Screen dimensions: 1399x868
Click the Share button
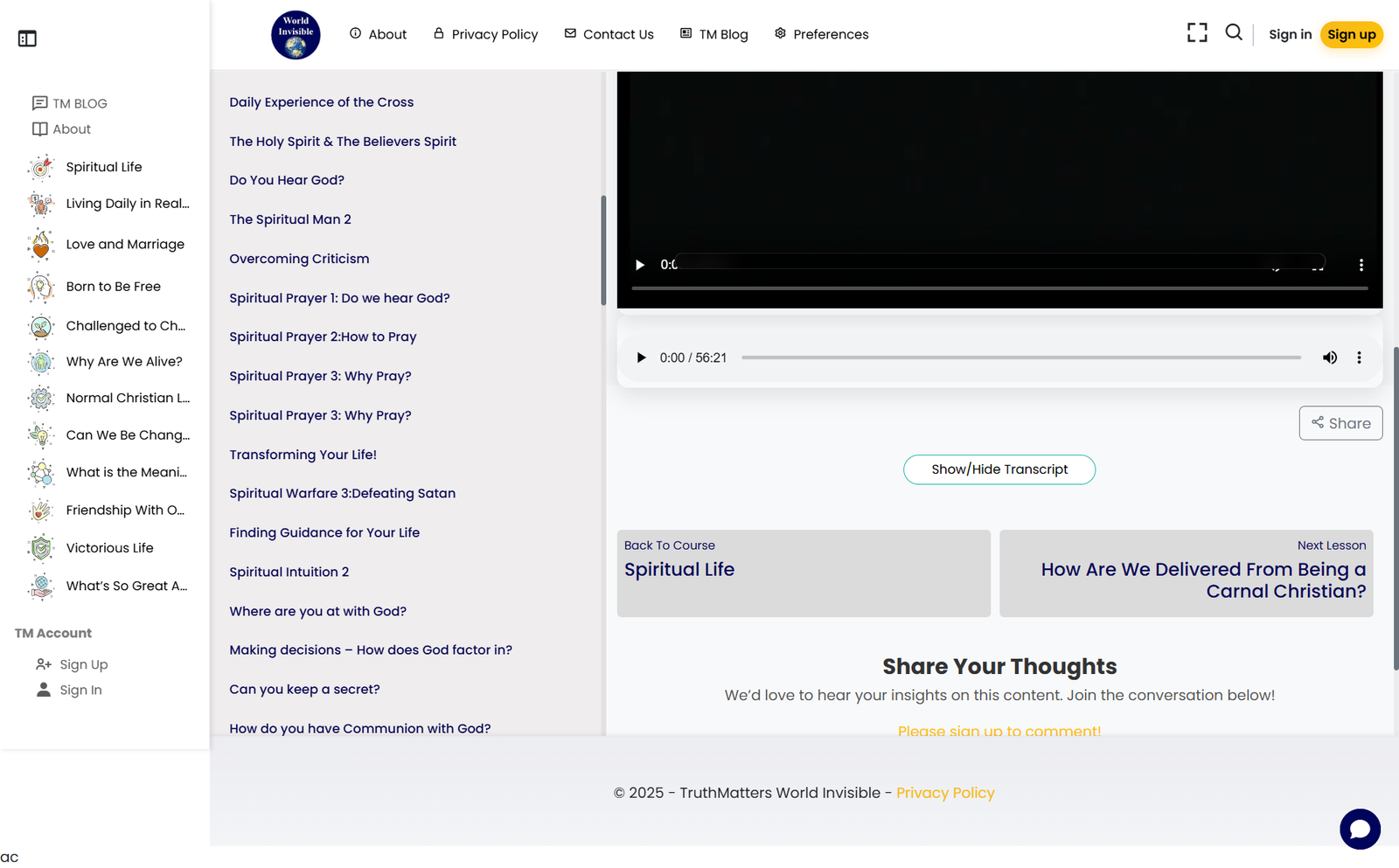coord(1340,423)
